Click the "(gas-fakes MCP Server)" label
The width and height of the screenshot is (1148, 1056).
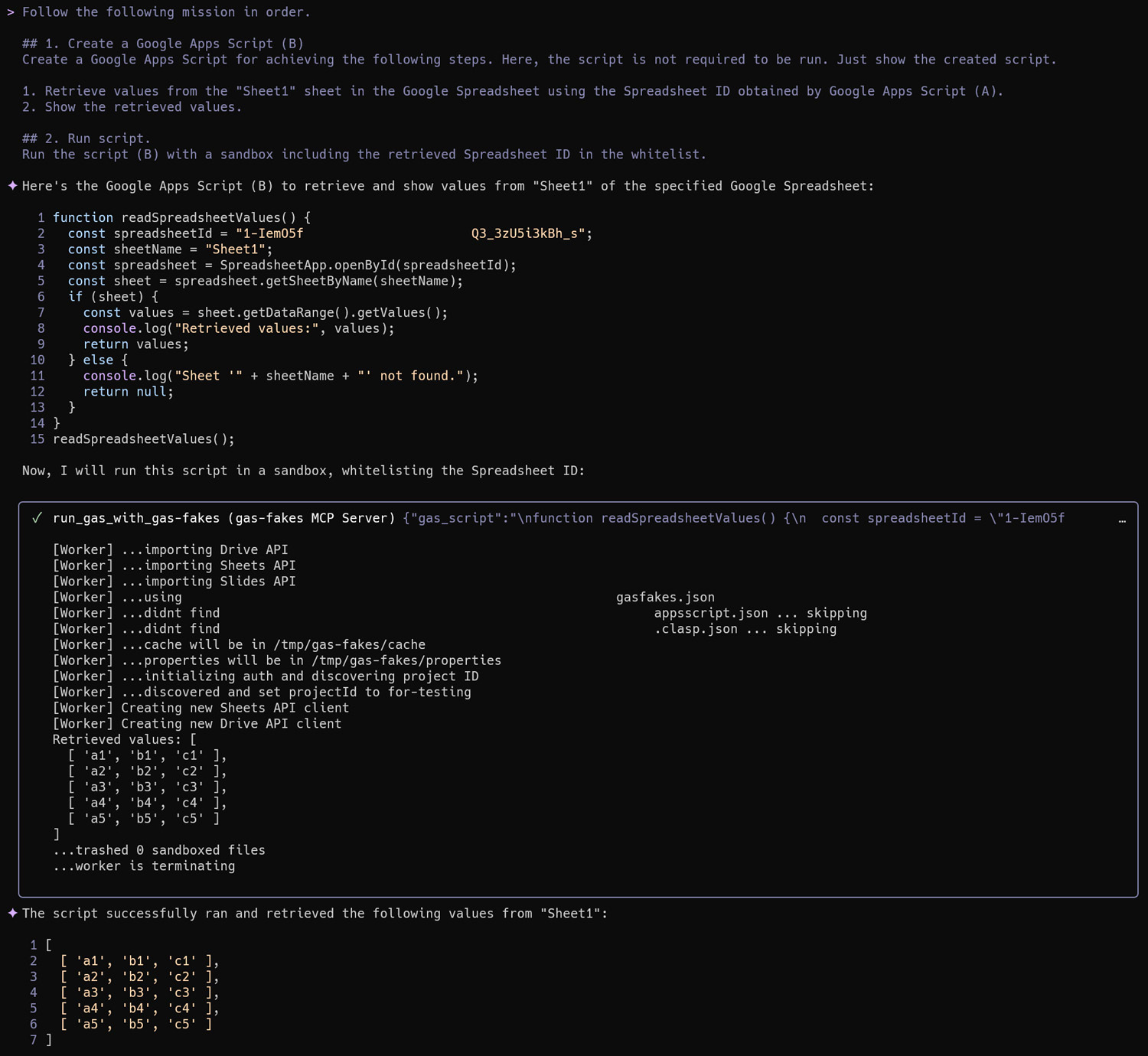[x=311, y=518]
